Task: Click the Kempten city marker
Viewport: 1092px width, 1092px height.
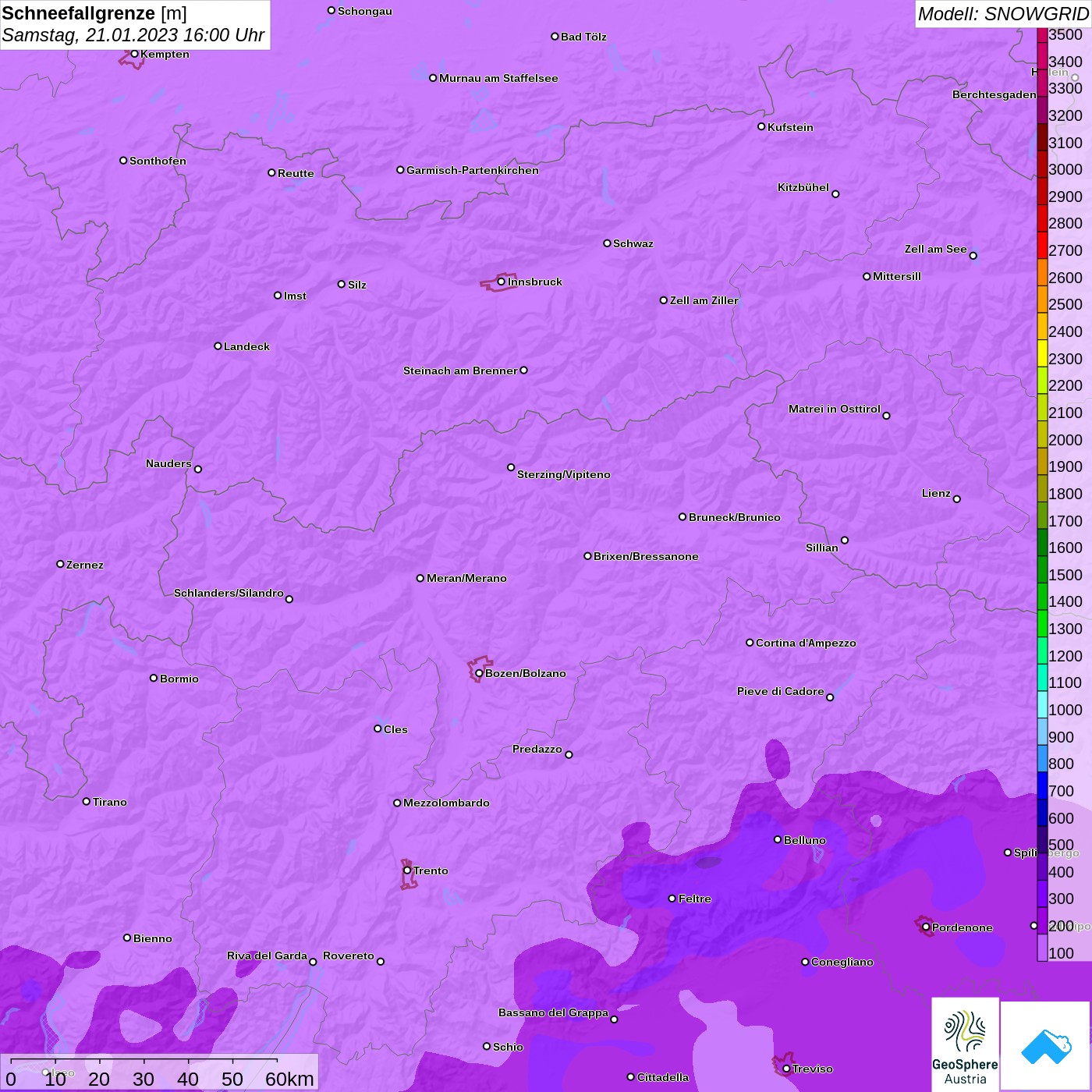Action: tap(134, 54)
